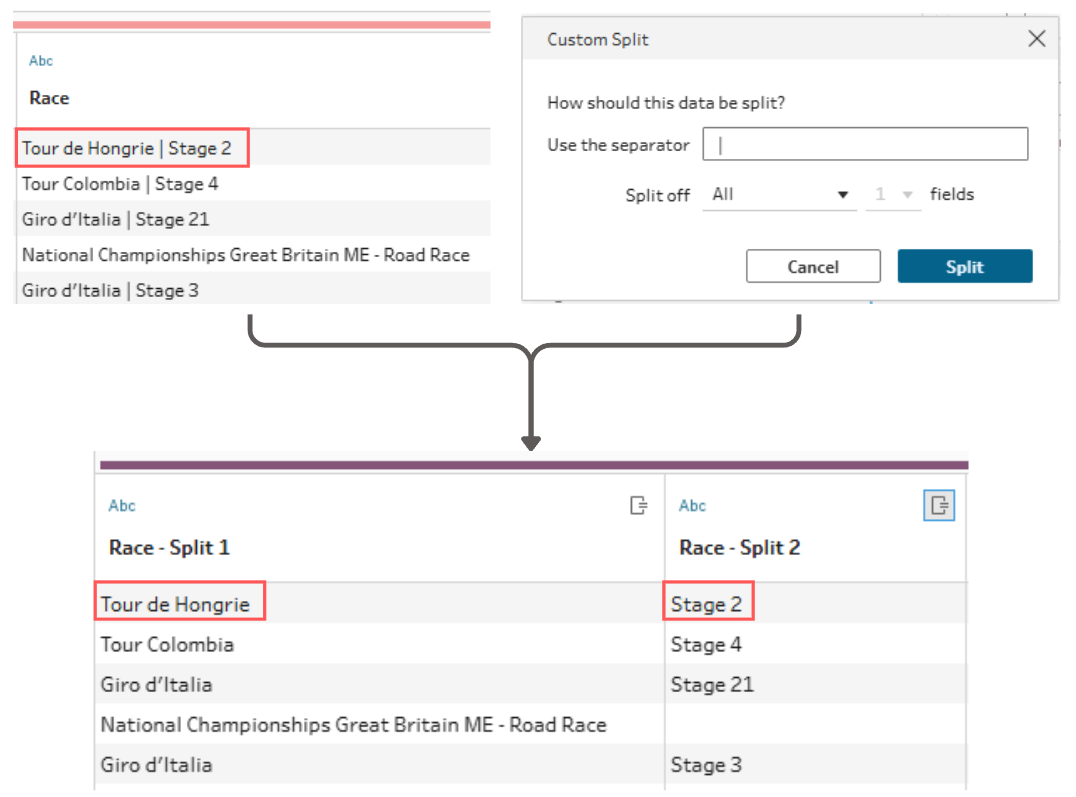Select 'National Championships Great Britain ME - Road Race' in Split 1

point(353,724)
